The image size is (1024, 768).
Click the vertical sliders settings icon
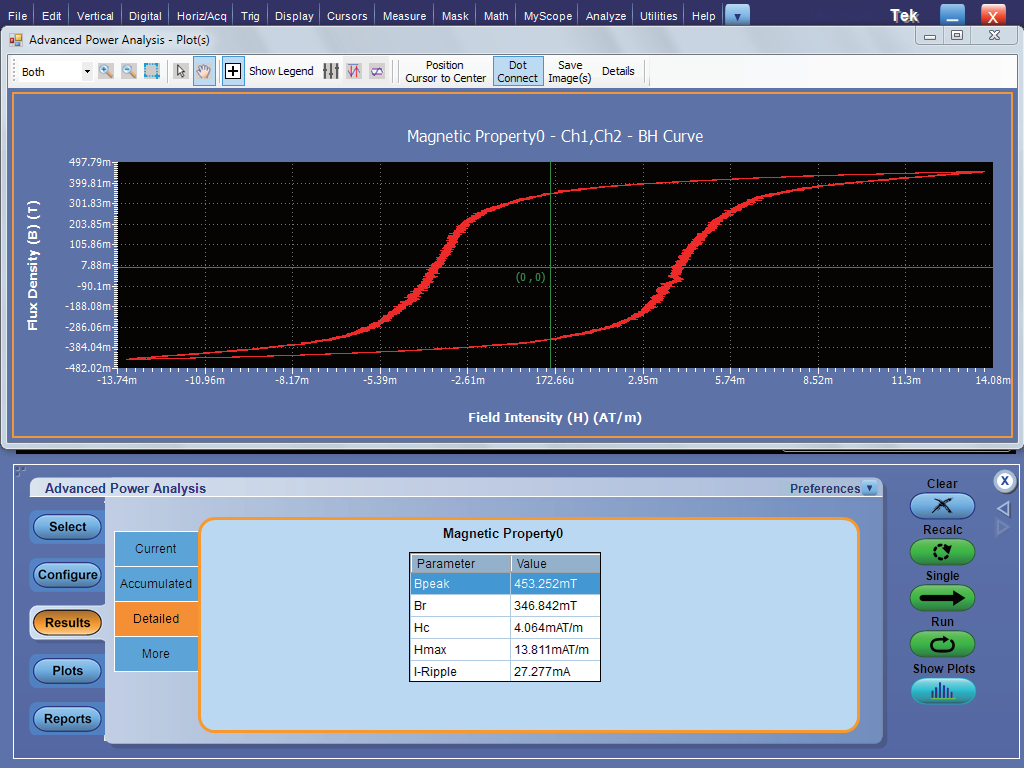click(330, 71)
